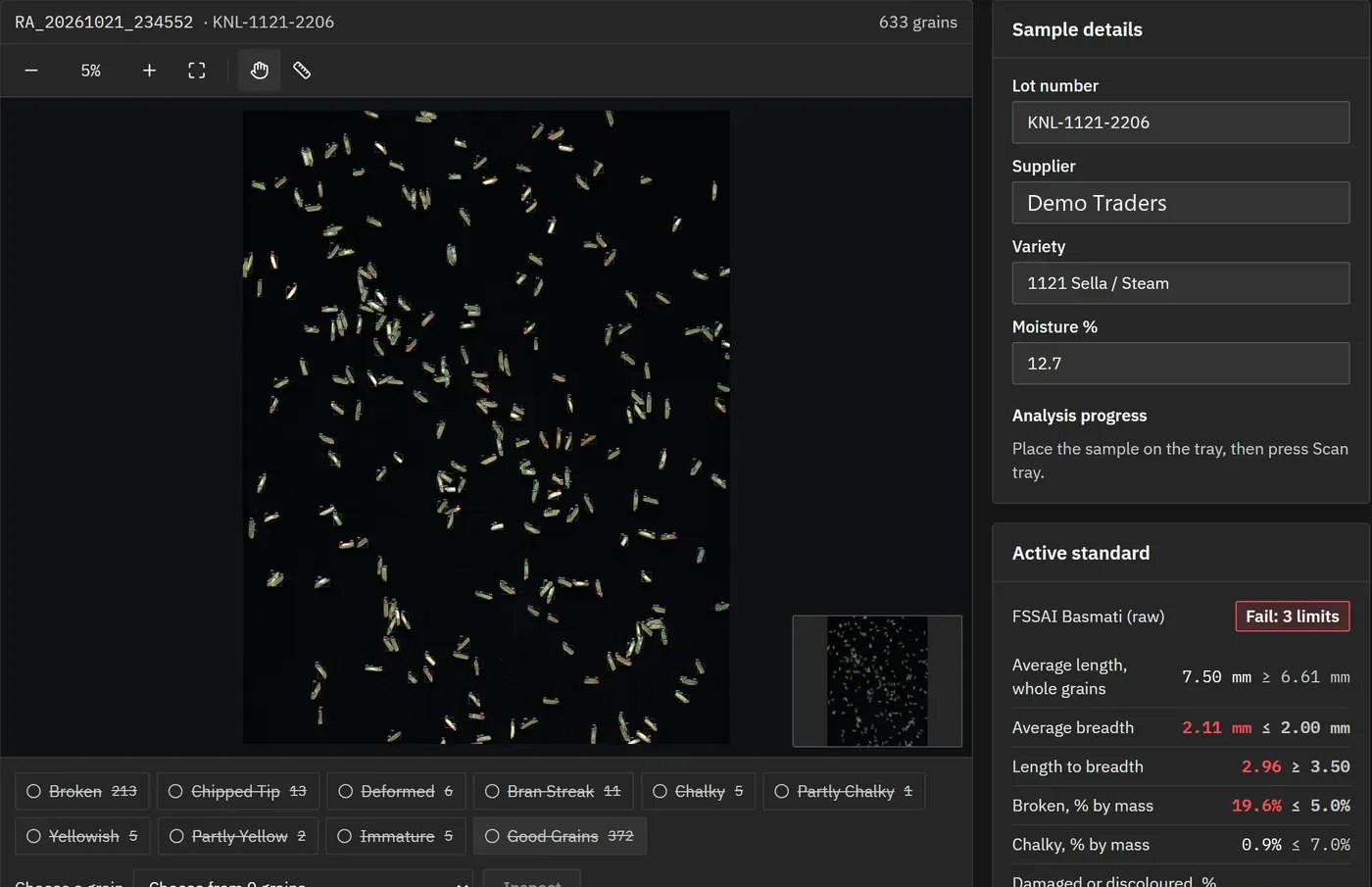
Task: Toggle the Yellowish grain filter
Action: (x=82, y=836)
